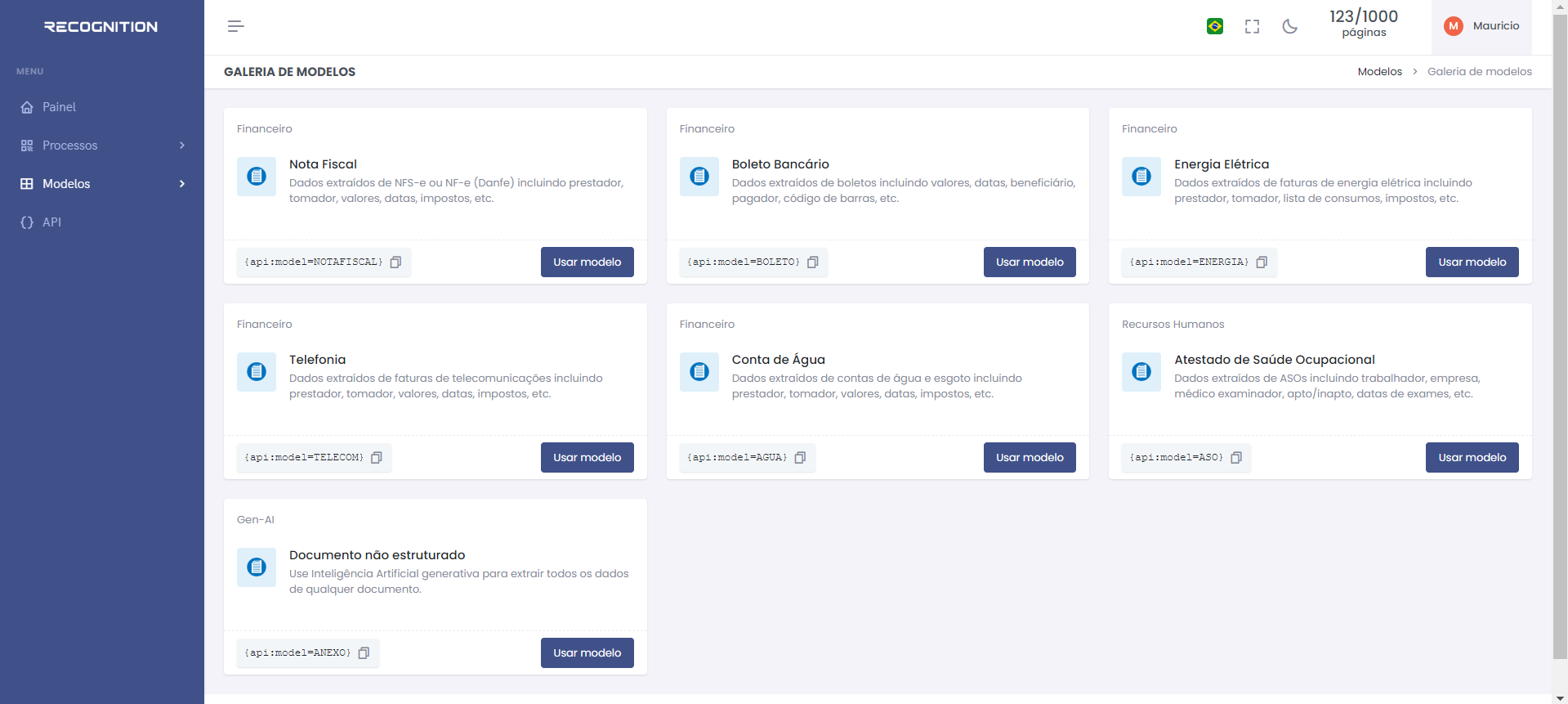Image resolution: width=1568 pixels, height=704 pixels.
Task: Click the {api:model=BOLETO} code text
Action: (744, 262)
